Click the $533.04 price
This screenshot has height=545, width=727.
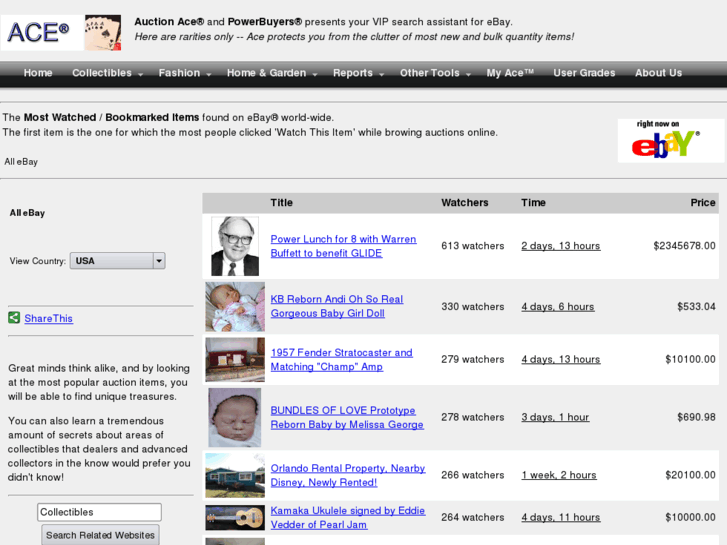[x=696, y=307]
